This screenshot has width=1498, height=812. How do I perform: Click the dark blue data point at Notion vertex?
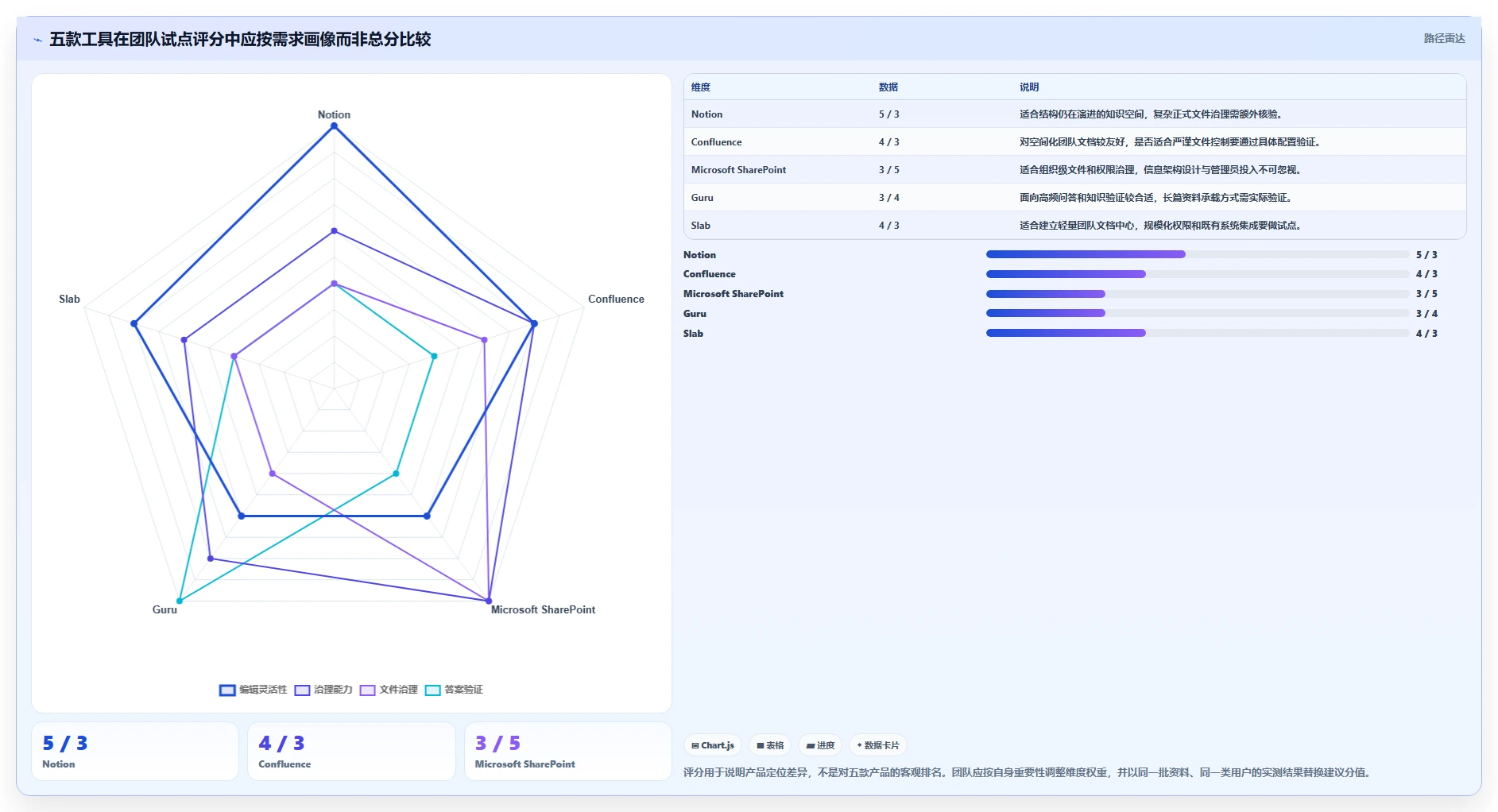(x=334, y=126)
